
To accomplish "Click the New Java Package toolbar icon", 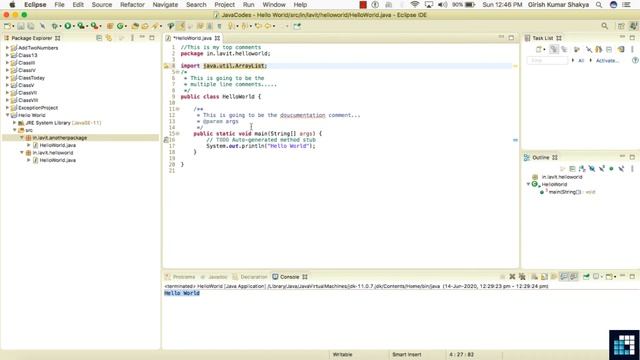I will (x=110, y=26).
